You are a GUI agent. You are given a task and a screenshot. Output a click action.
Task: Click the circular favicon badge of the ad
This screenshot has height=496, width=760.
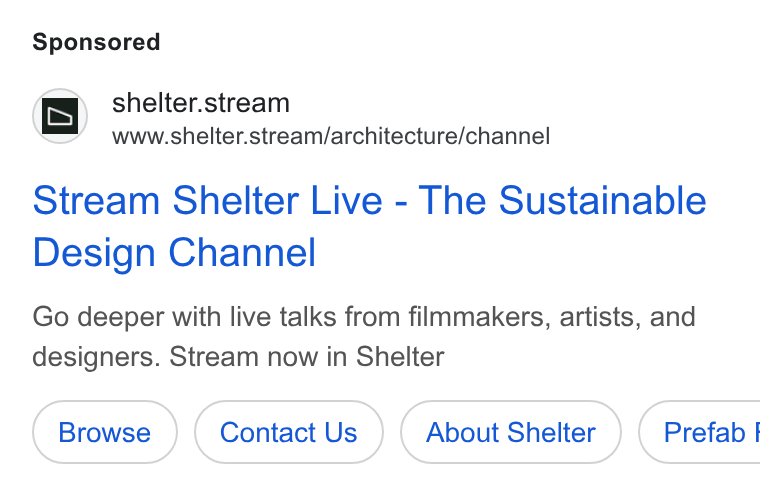(60, 116)
